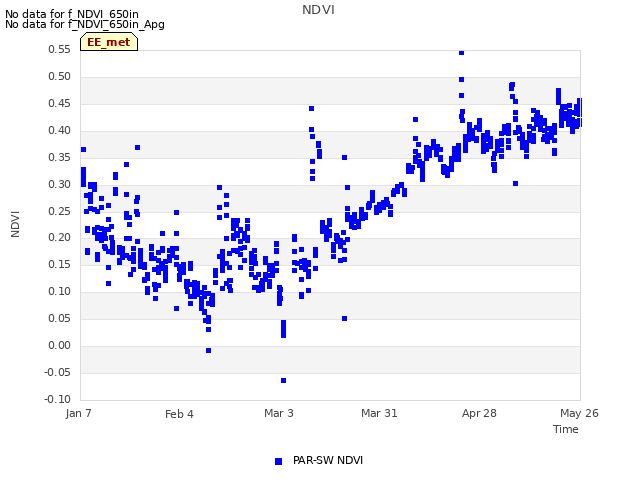640x480 pixels.
Task: Click the blue PAR-SW NDVI legend swatch
Action: coord(278,461)
